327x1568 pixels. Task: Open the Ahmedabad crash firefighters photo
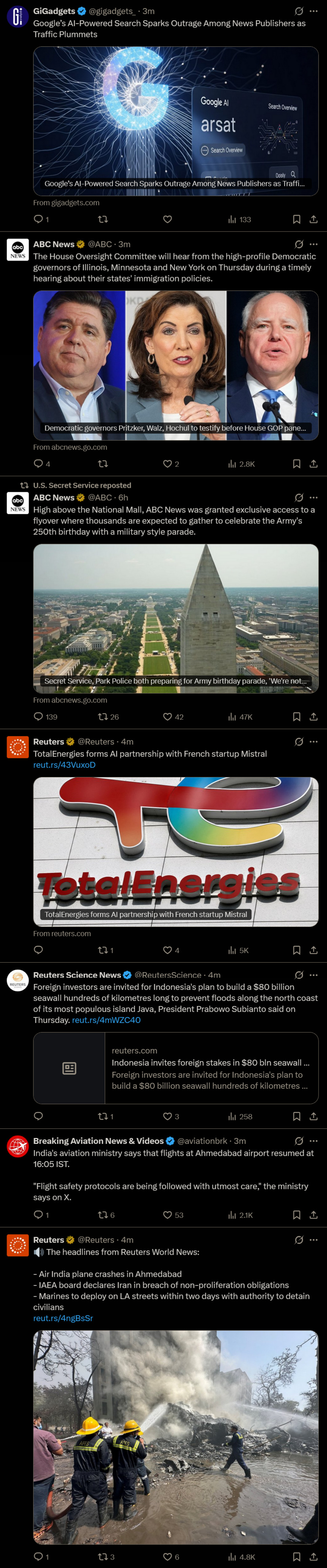pyautogui.click(x=176, y=1436)
